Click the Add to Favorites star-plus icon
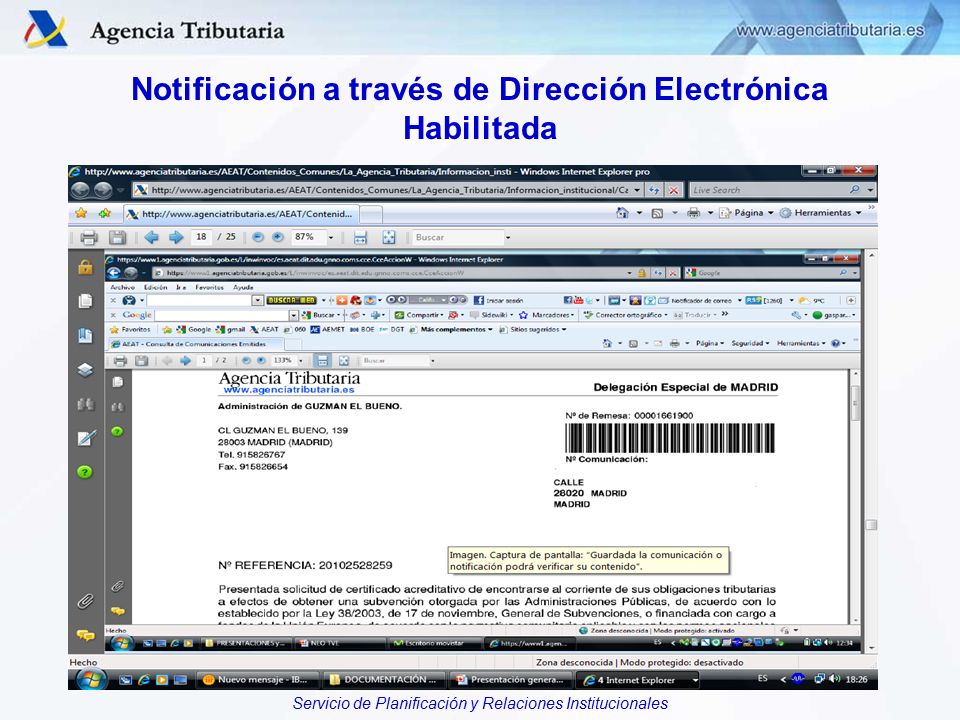The width and height of the screenshot is (960, 720). tap(105, 213)
